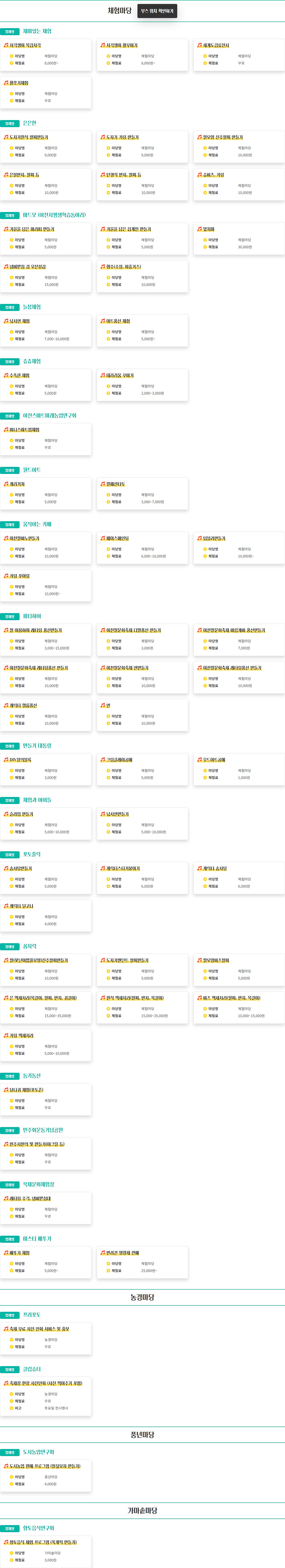Click the note icon beside 연 card title
The image size is (285, 1568).
coord(103,705)
